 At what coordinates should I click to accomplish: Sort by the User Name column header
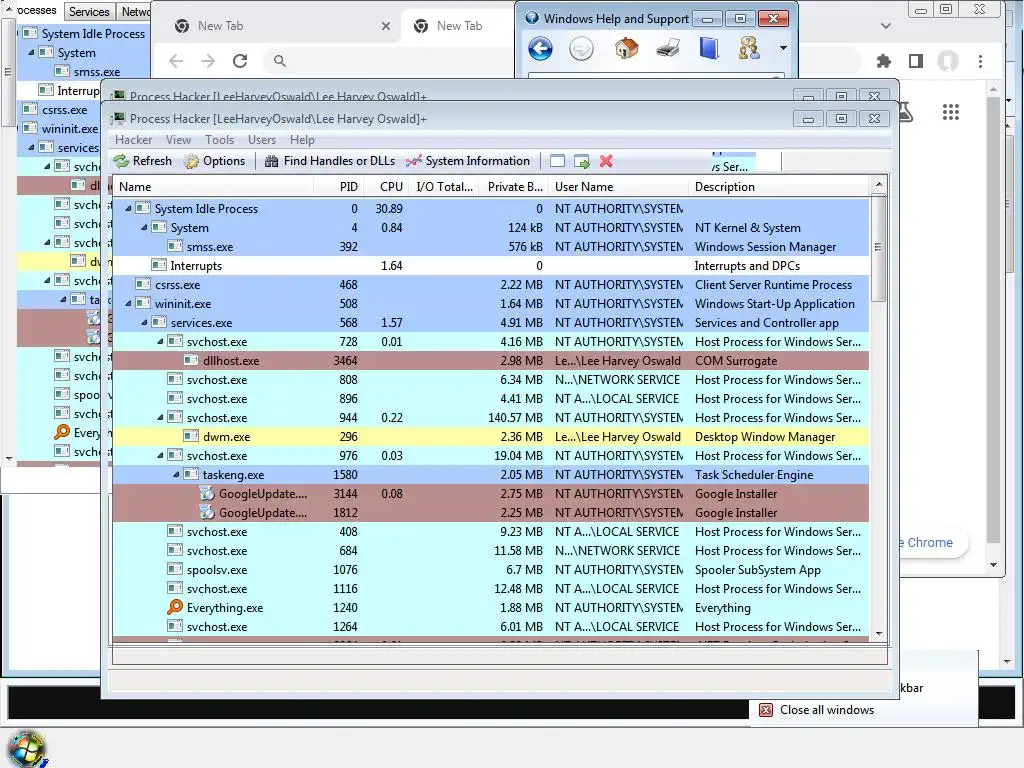tap(619, 187)
